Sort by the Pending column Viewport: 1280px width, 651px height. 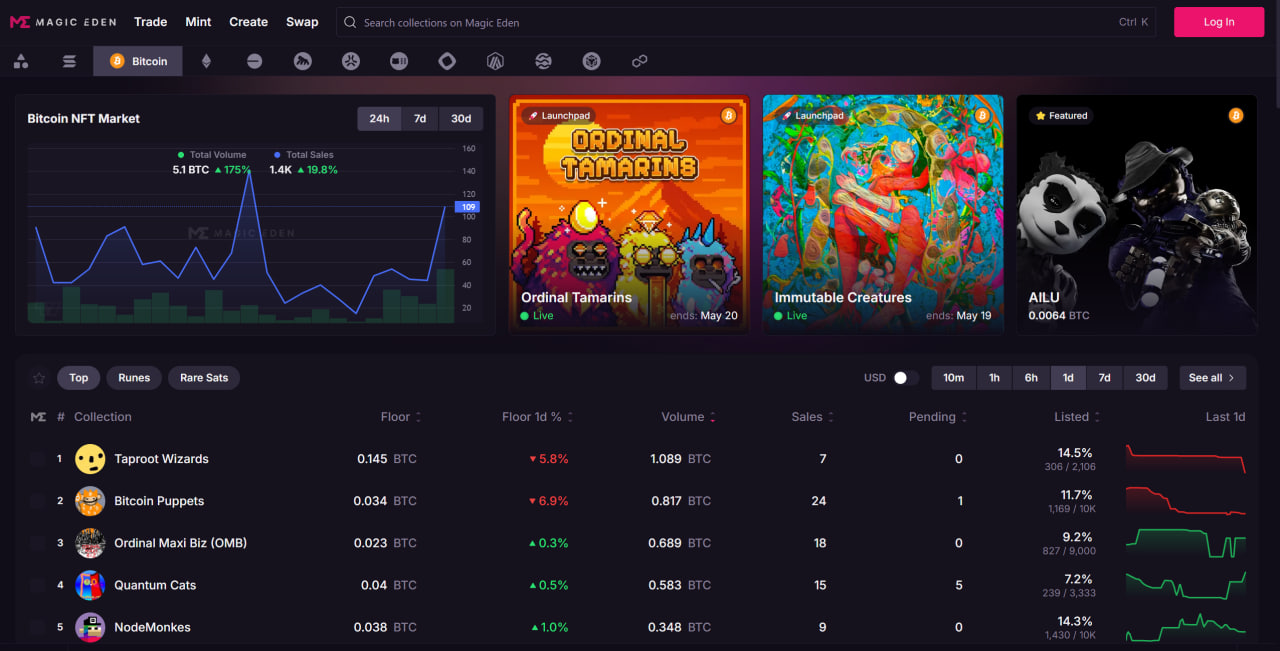[938, 417]
